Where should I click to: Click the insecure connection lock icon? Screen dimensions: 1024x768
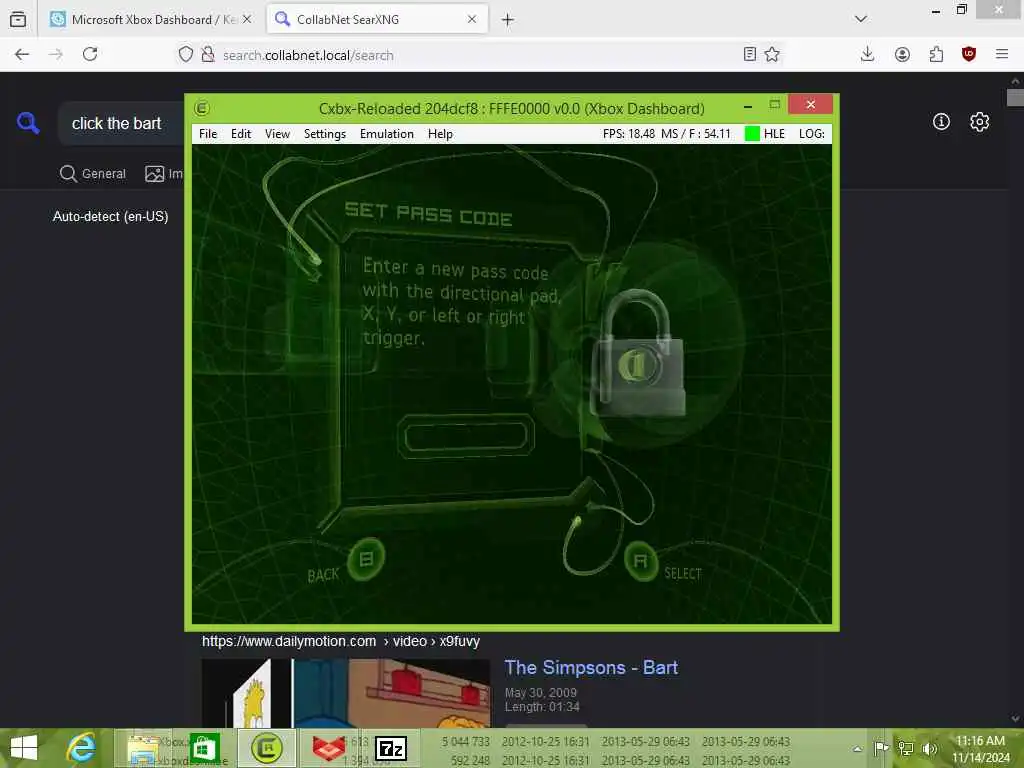pyautogui.click(x=208, y=55)
